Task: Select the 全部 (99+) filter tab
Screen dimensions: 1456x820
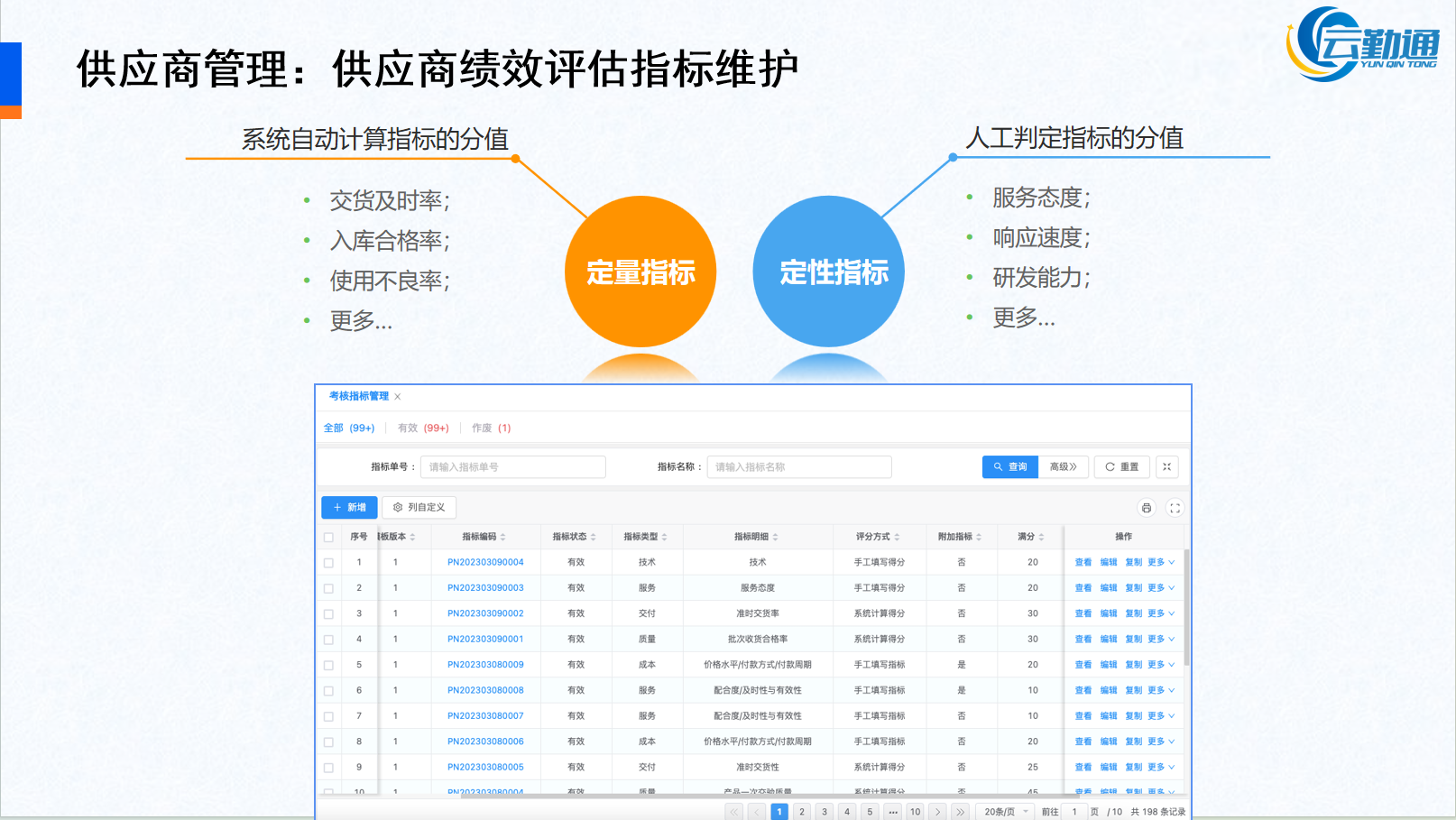Action: pos(349,428)
